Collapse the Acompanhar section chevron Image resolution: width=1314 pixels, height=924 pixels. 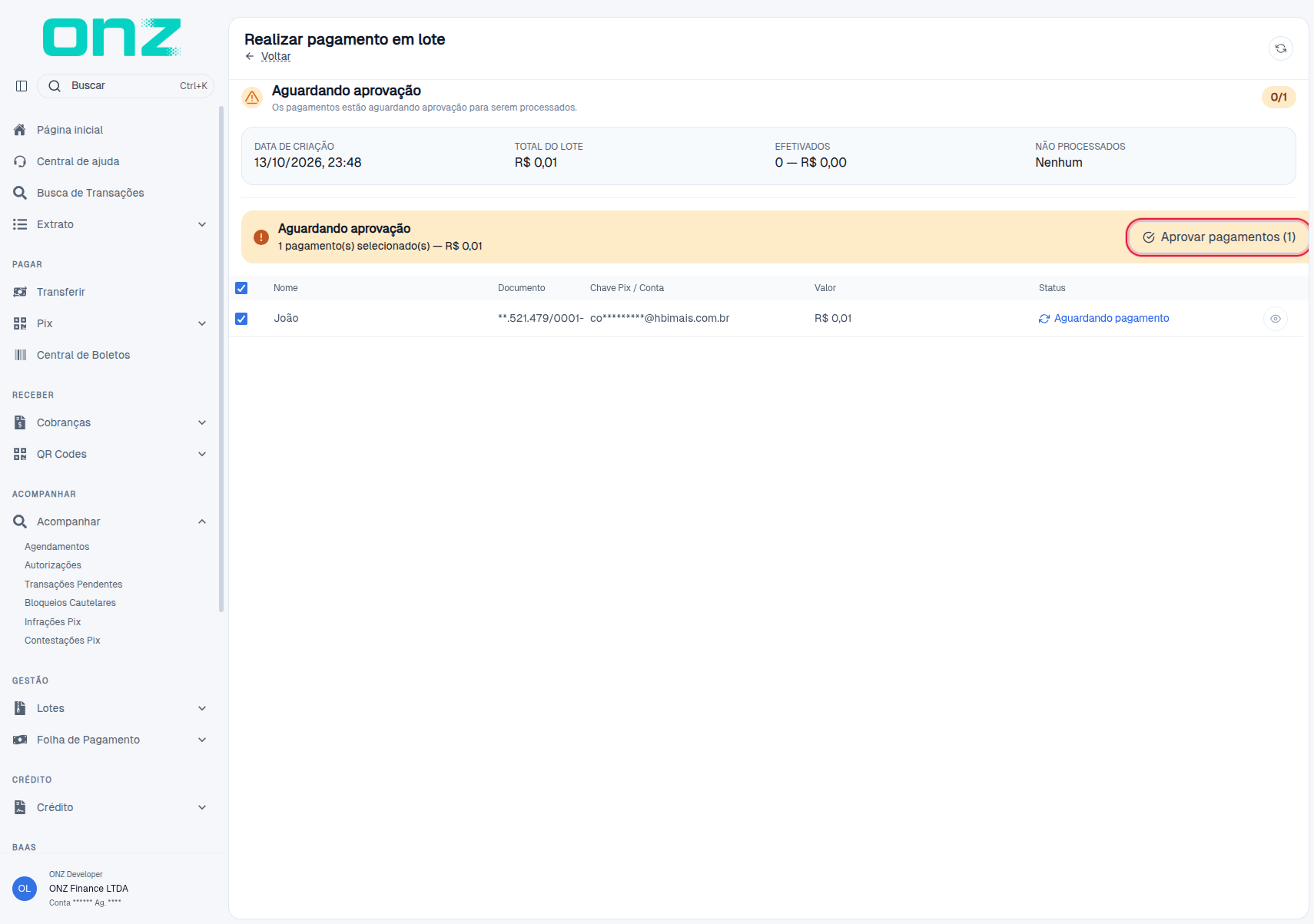click(x=202, y=522)
